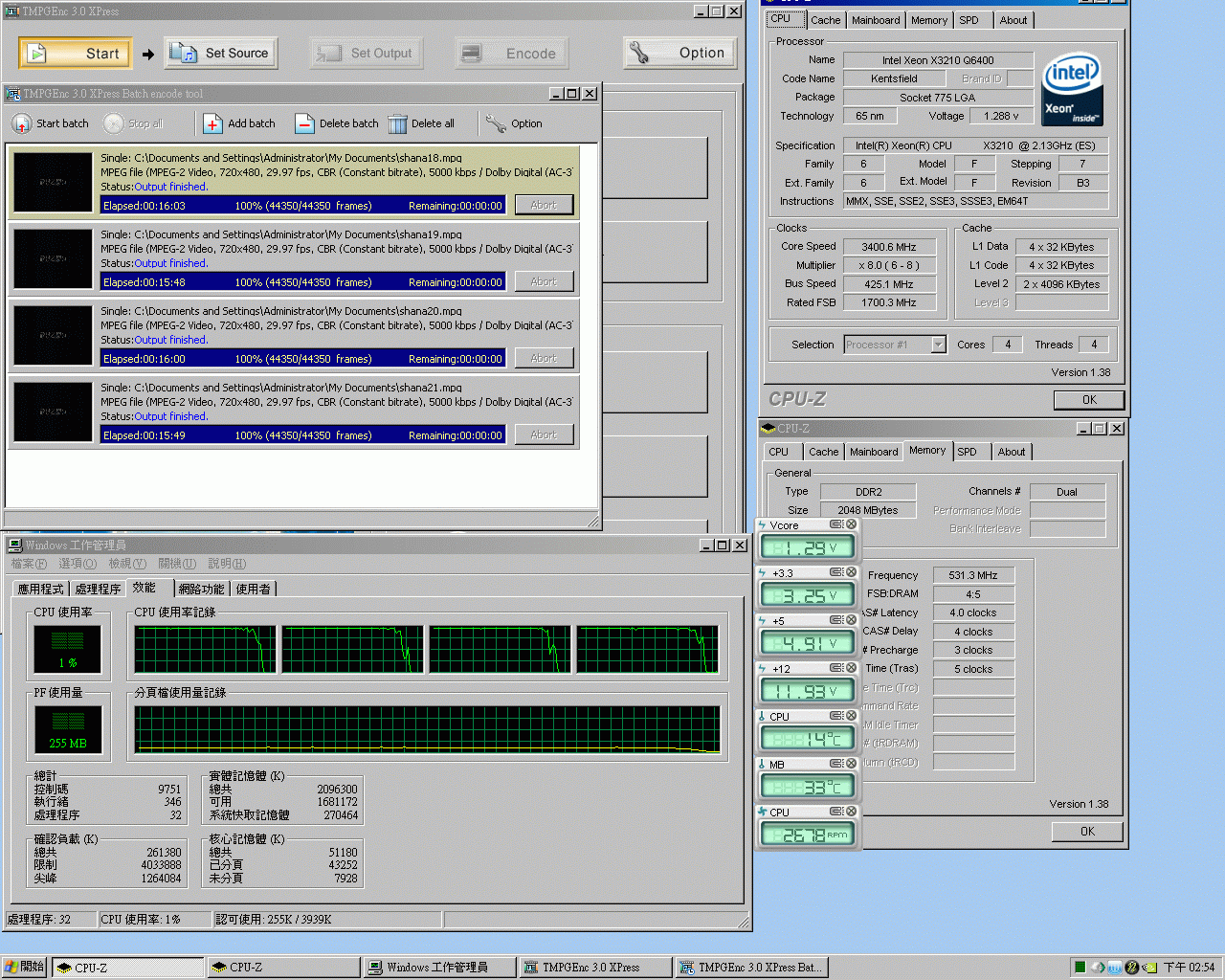Open settings of the CPU temperature gadget
1225x980 pixels.
pyautogui.click(x=836, y=716)
